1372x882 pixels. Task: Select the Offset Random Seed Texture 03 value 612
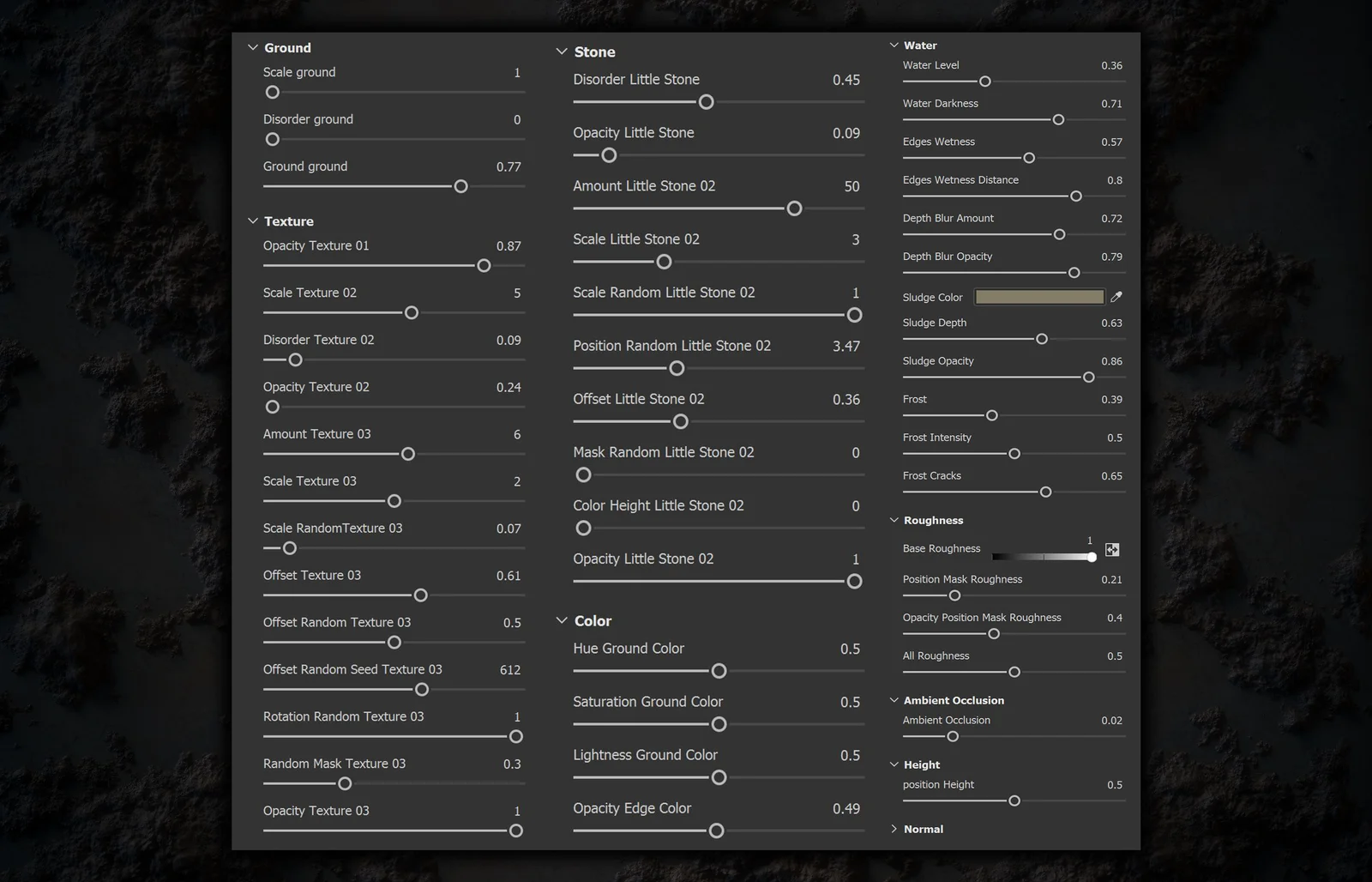tap(511, 669)
